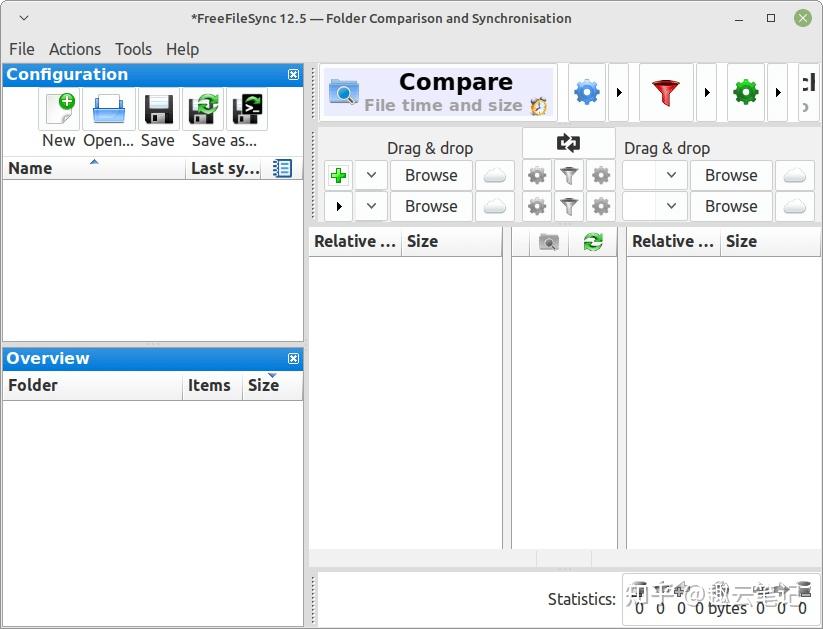Open the window menu chevron in title bar
823x629 pixels.
[x=24, y=18]
